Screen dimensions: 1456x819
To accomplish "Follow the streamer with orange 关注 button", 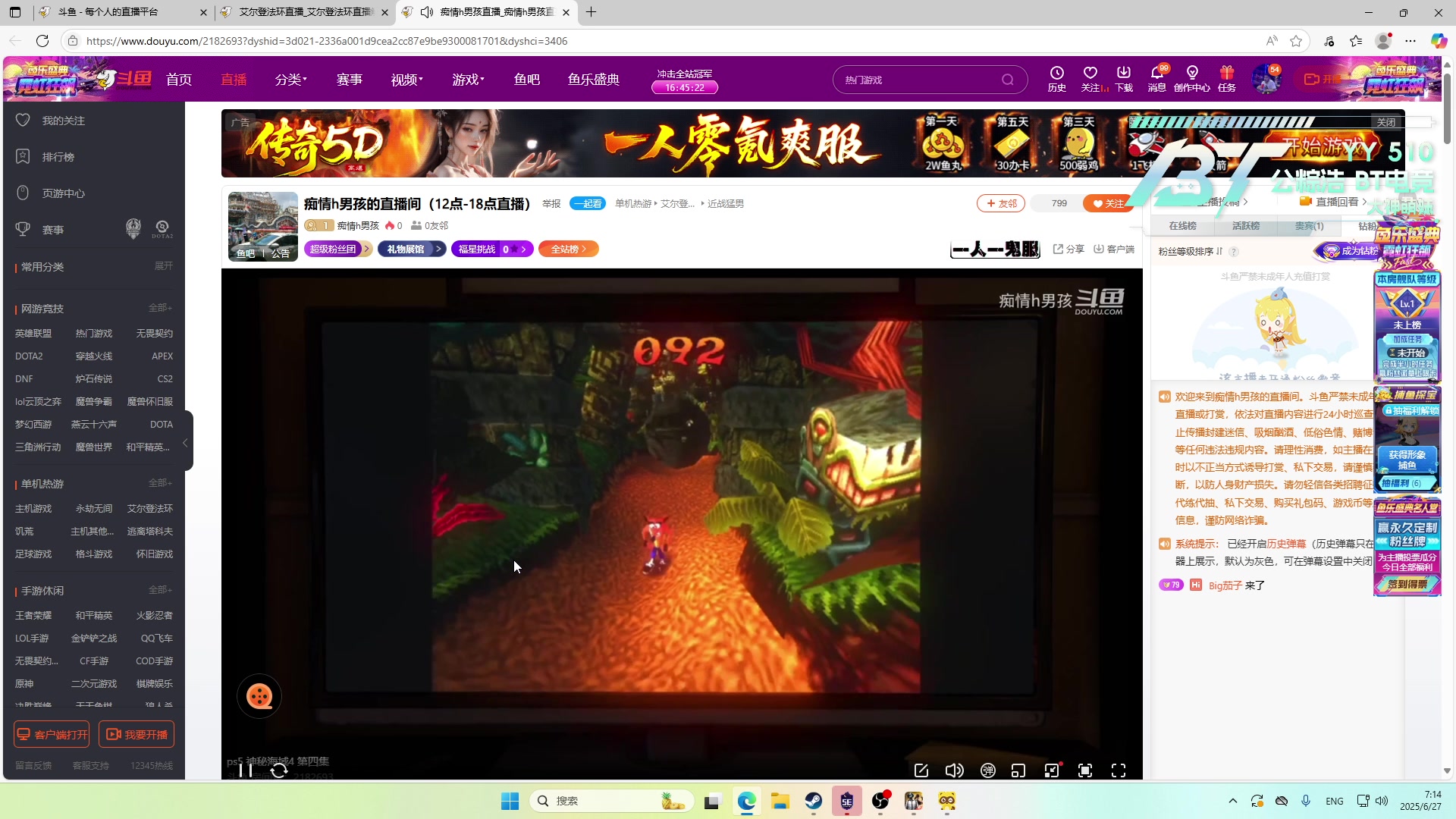I will pos(1108,203).
